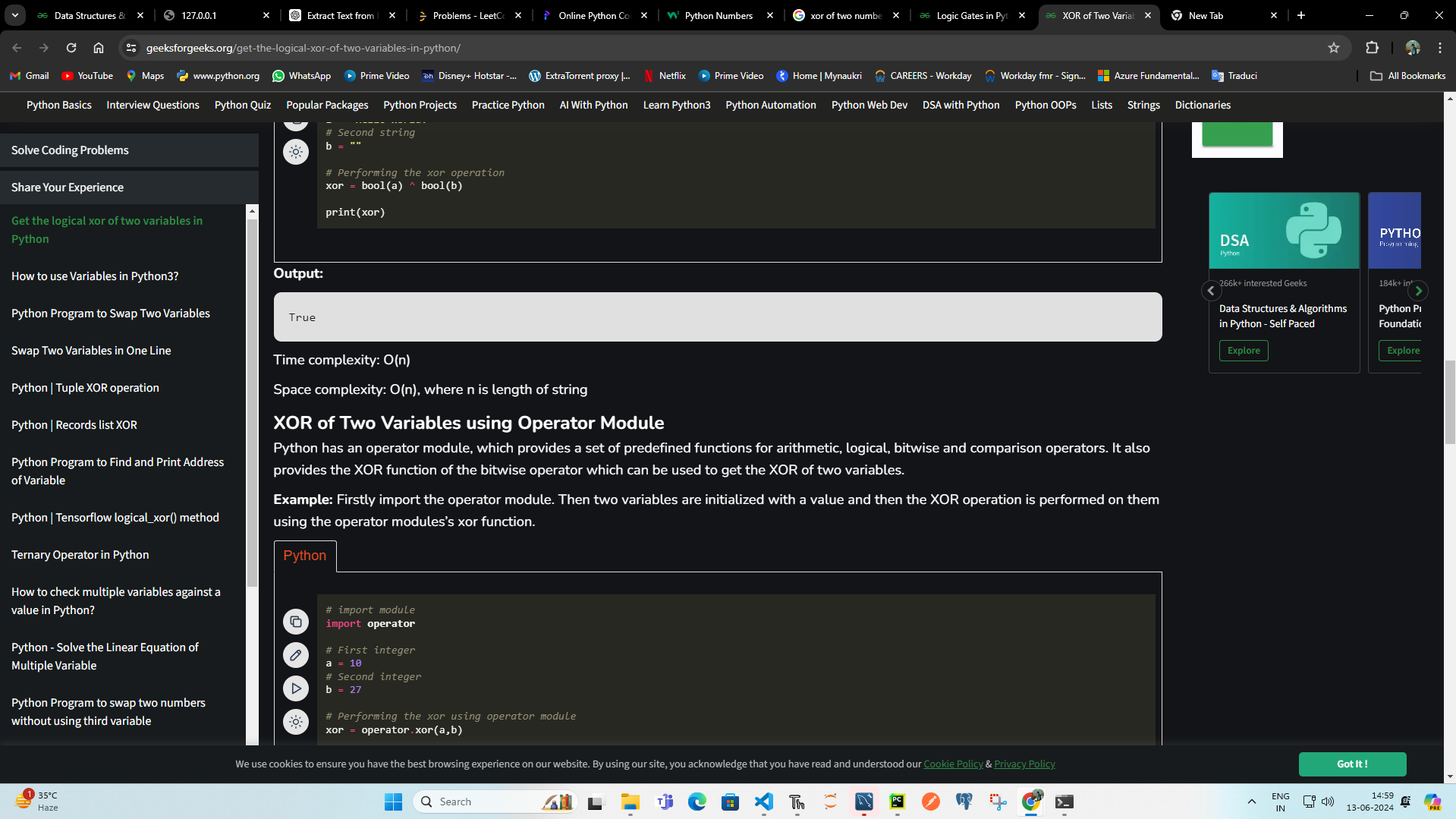This screenshot has width=1456, height=819.
Task: Run the operator module code example
Action: [296, 688]
